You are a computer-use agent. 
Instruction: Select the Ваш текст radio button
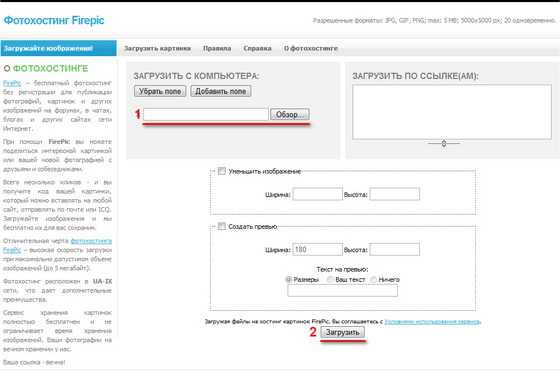330,280
